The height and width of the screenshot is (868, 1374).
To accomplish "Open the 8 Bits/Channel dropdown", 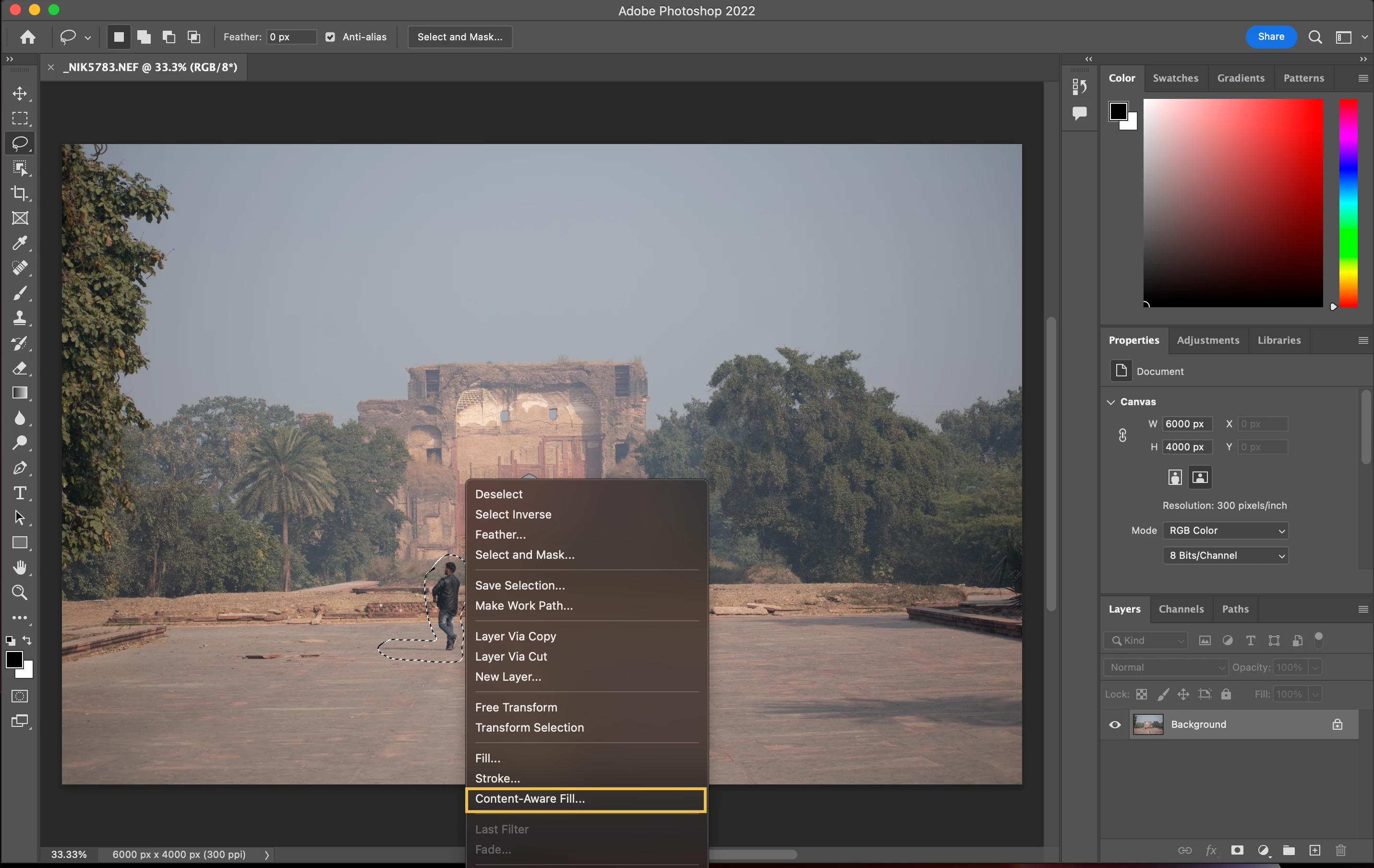I will (x=1225, y=555).
